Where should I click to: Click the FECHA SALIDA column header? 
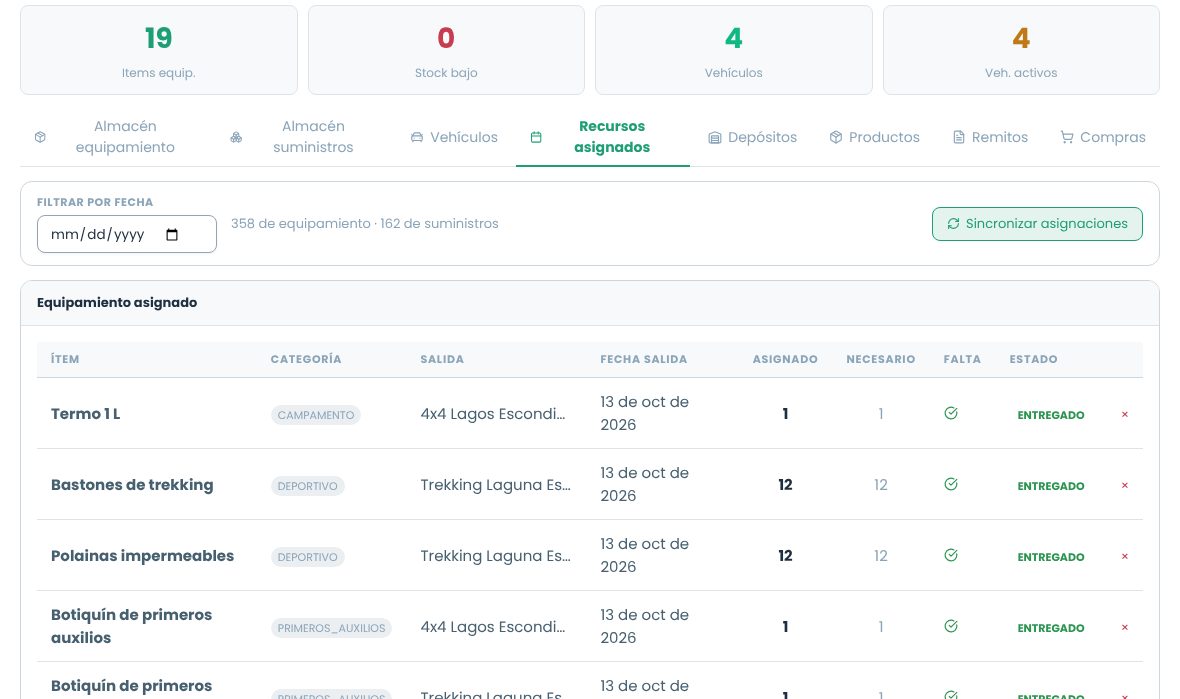coord(643,359)
